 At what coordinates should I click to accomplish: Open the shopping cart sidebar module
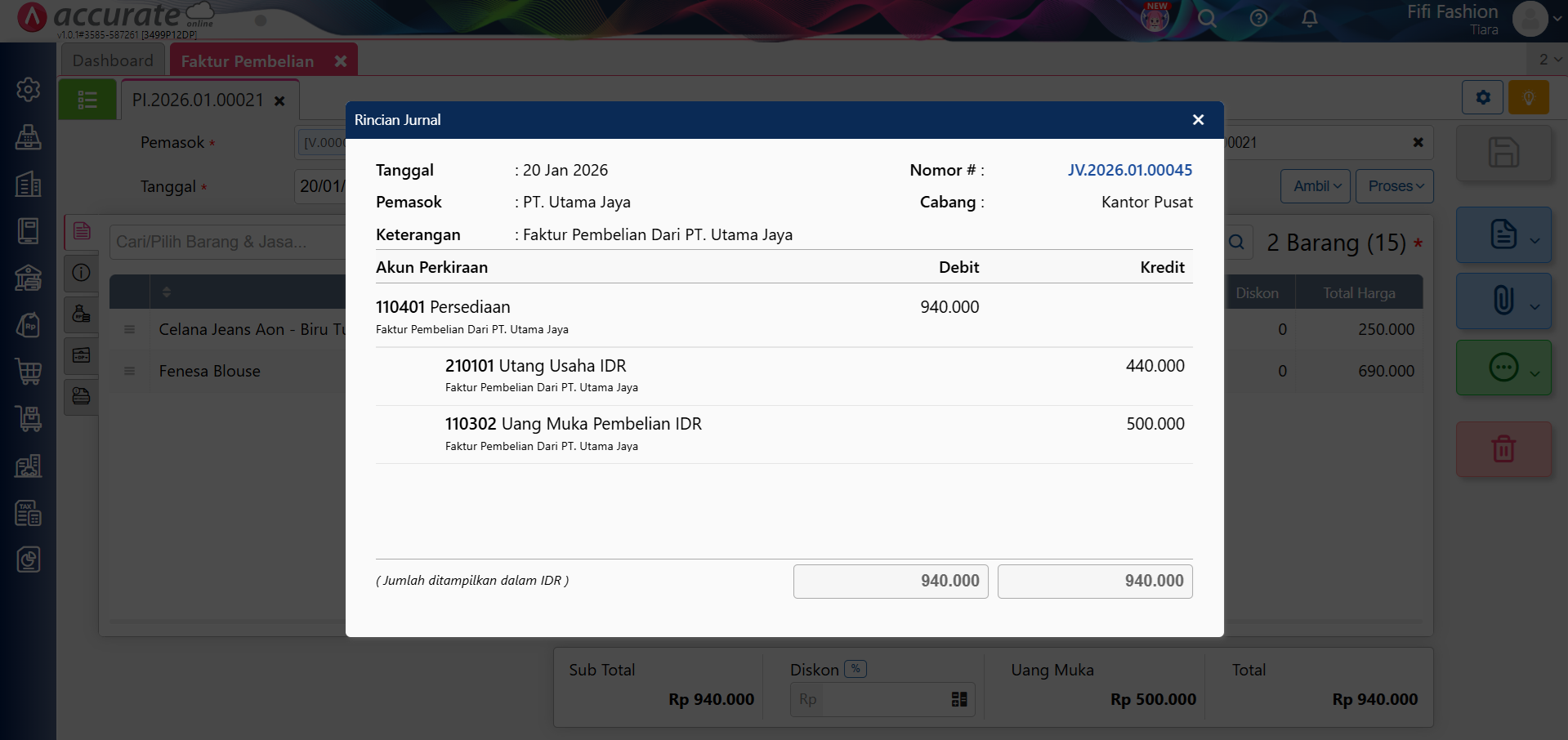29,372
